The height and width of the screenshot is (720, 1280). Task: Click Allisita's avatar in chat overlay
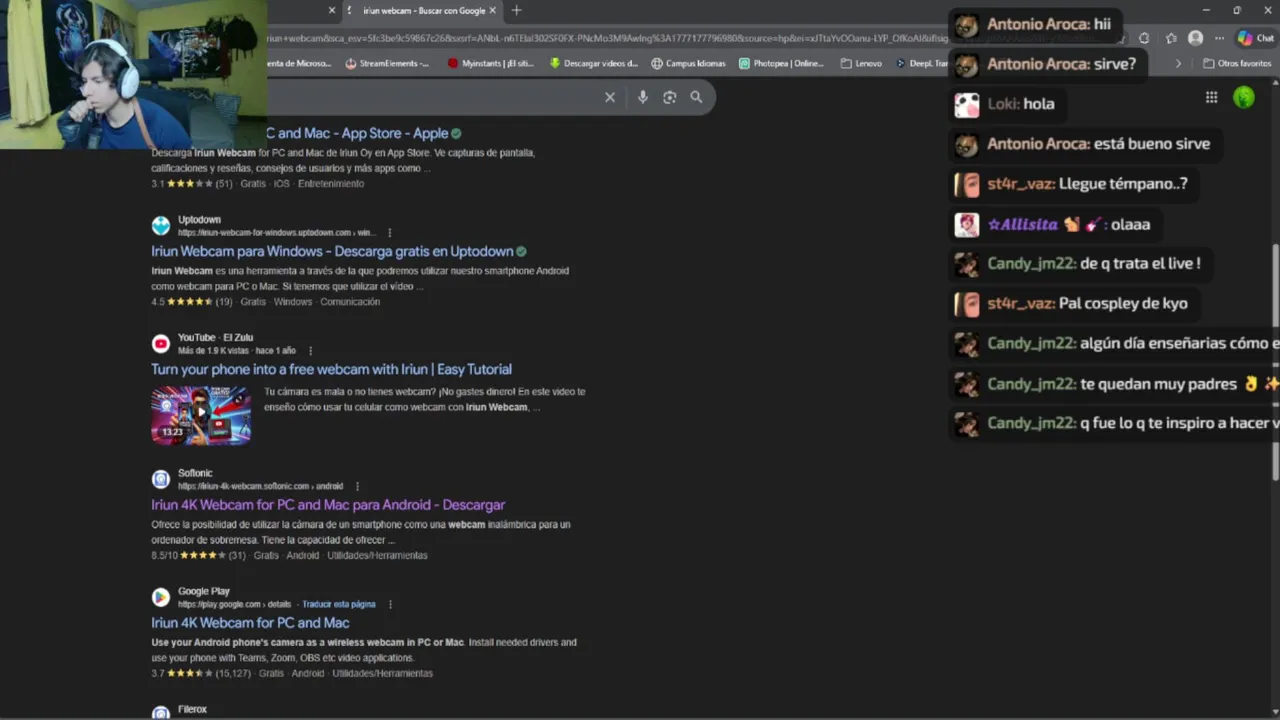(966, 224)
